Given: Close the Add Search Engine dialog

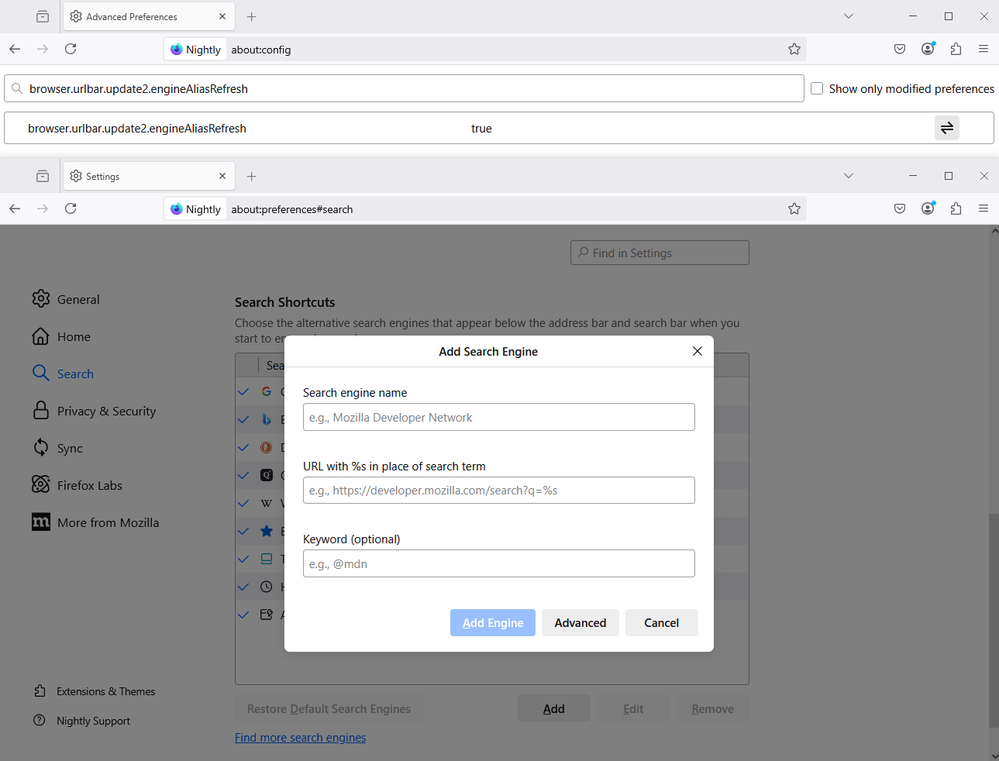Looking at the screenshot, I should [x=697, y=351].
